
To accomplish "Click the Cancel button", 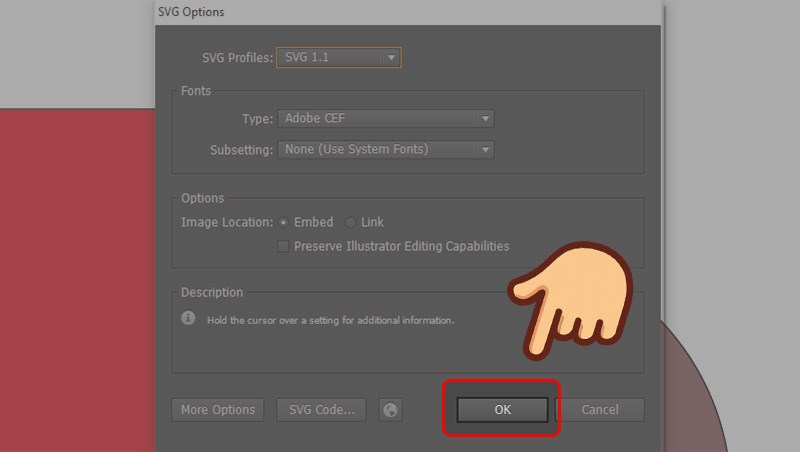I will pos(600,410).
